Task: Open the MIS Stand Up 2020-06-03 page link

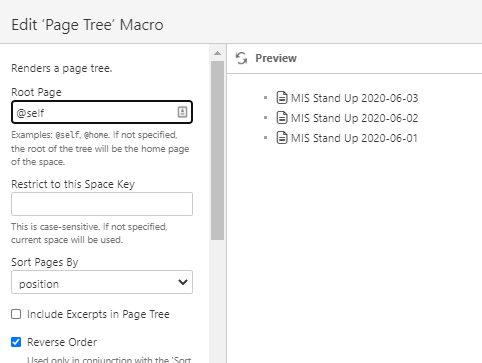Action: [x=354, y=98]
